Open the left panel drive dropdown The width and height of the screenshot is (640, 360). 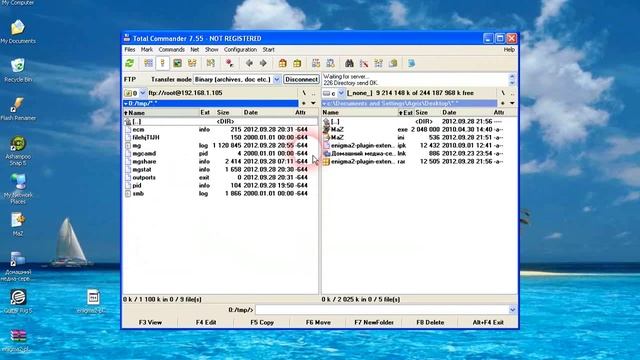point(142,93)
